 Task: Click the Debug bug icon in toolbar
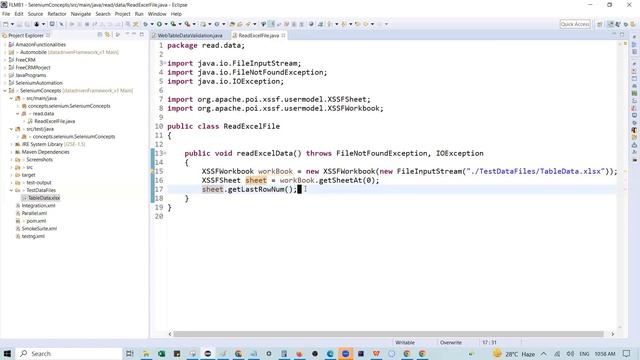(145, 24)
